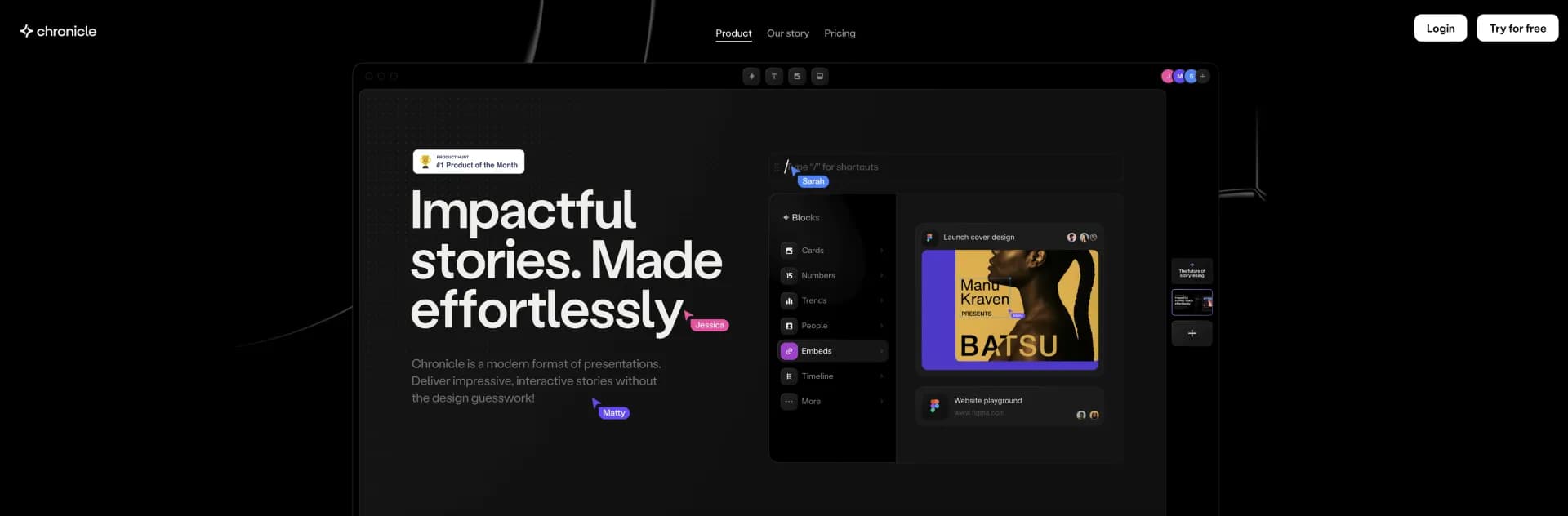
Task: Expand the Numbers submenu arrow
Action: pyautogui.click(x=882, y=276)
